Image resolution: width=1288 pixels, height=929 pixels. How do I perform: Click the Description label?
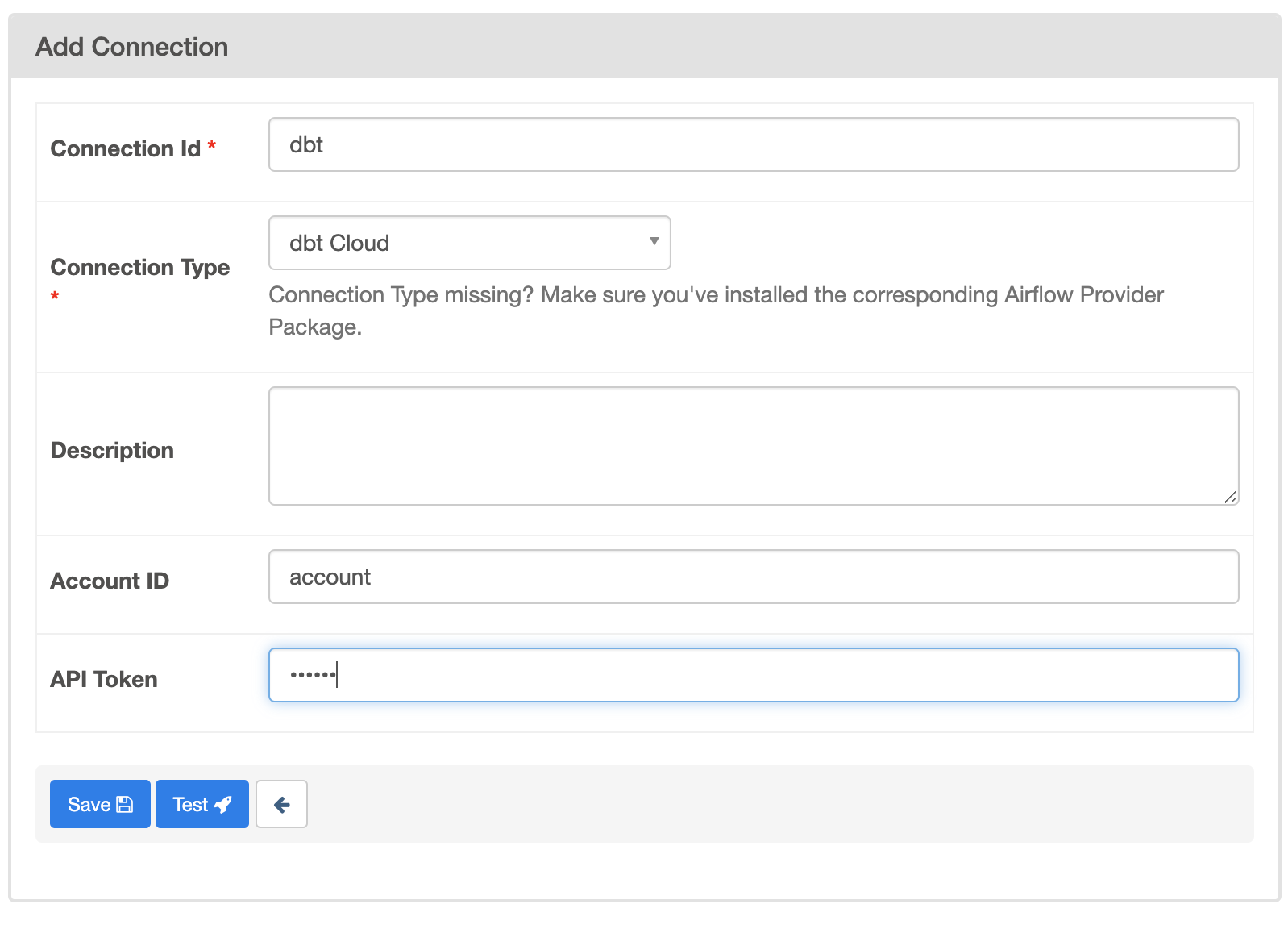(112, 450)
